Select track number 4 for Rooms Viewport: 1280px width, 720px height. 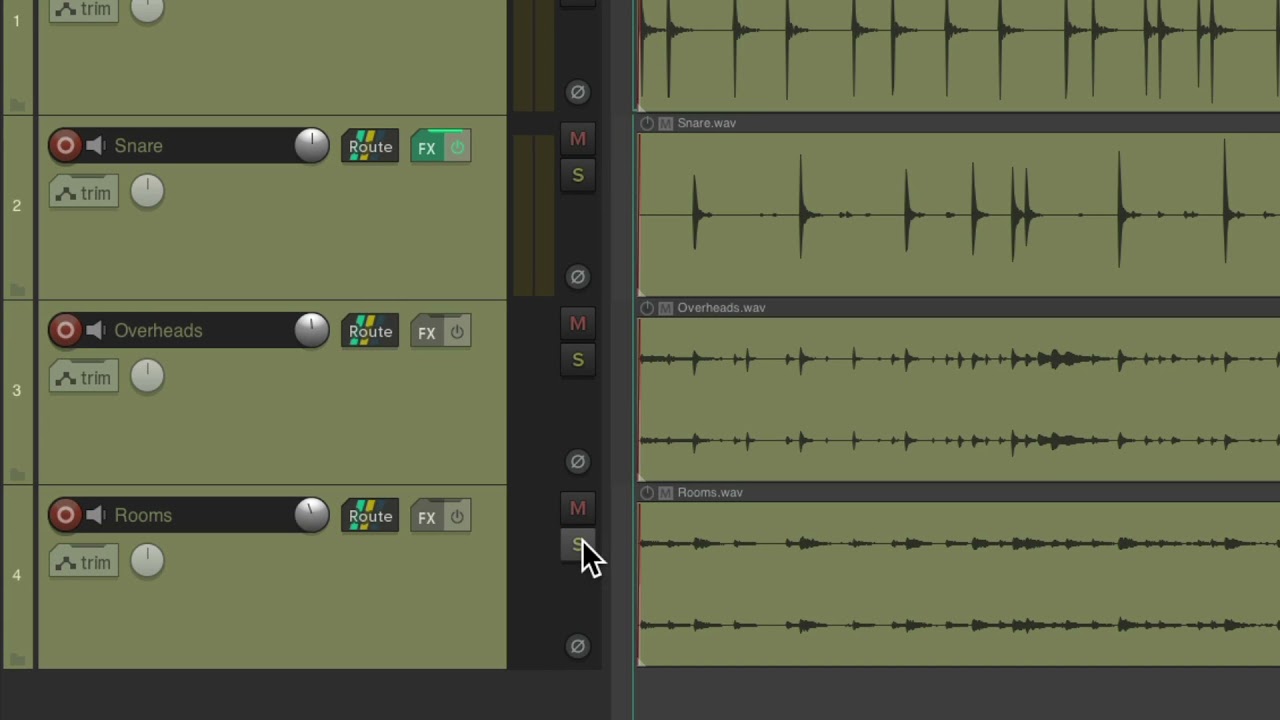(x=16, y=575)
